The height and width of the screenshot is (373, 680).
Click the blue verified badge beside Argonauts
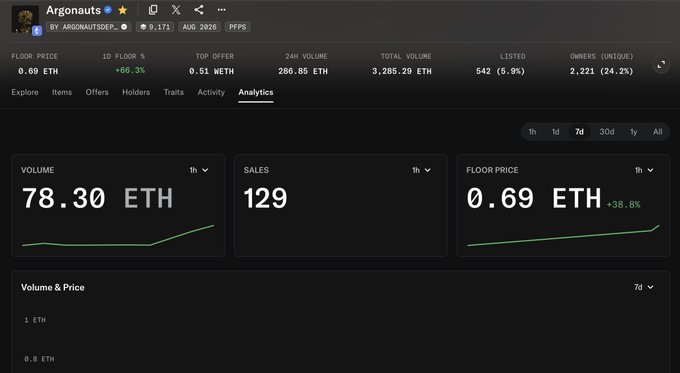point(108,10)
